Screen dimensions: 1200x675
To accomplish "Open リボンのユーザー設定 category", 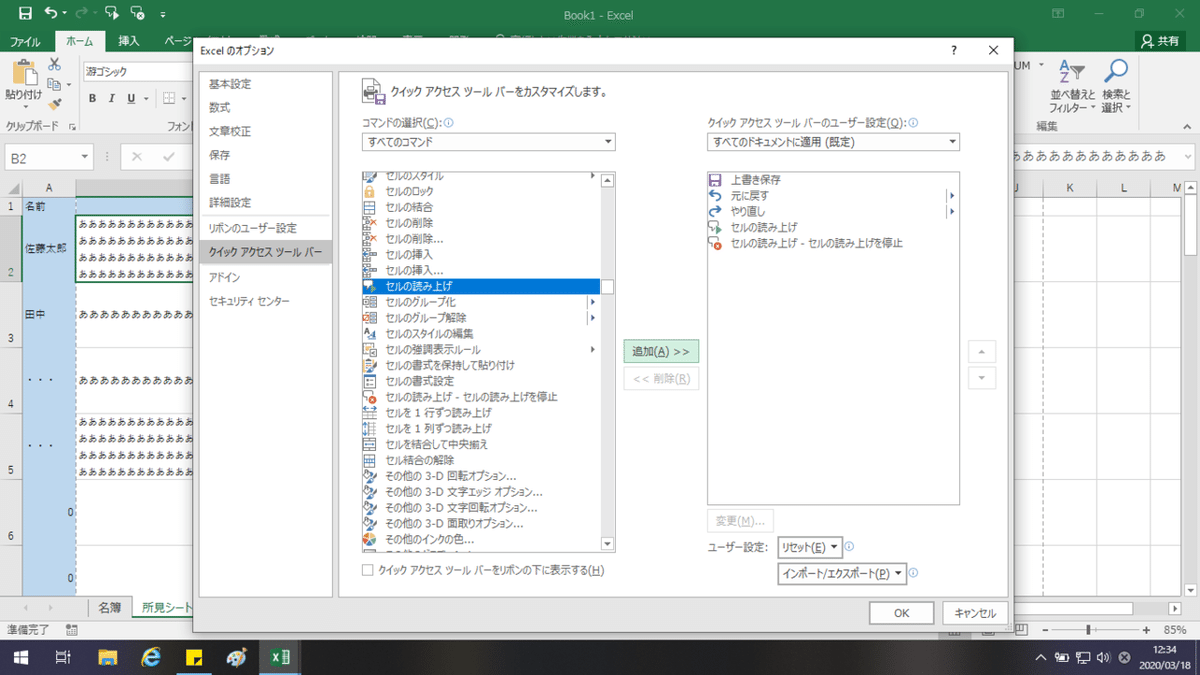I will pos(252,228).
